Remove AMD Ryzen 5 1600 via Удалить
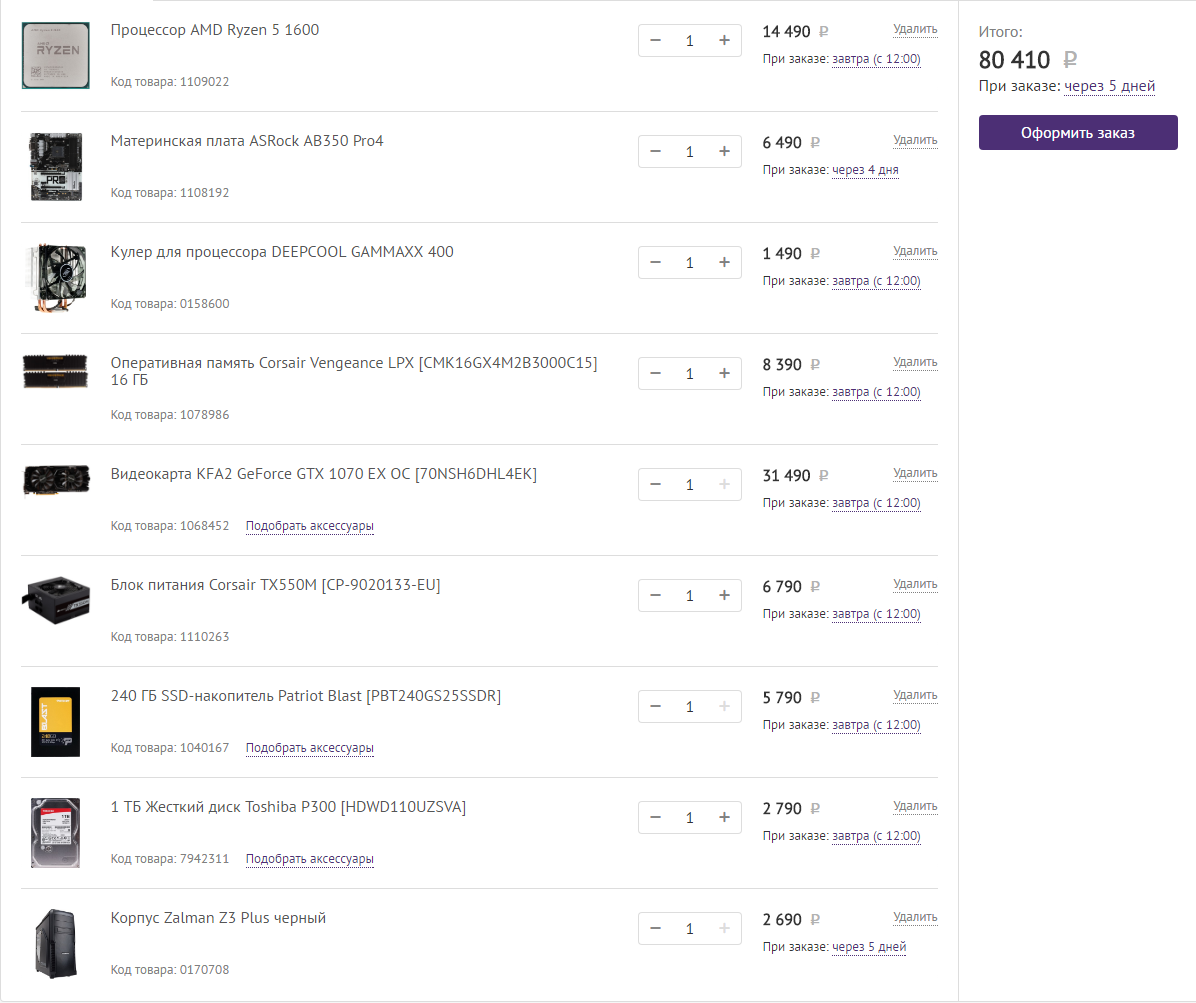 (915, 29)
